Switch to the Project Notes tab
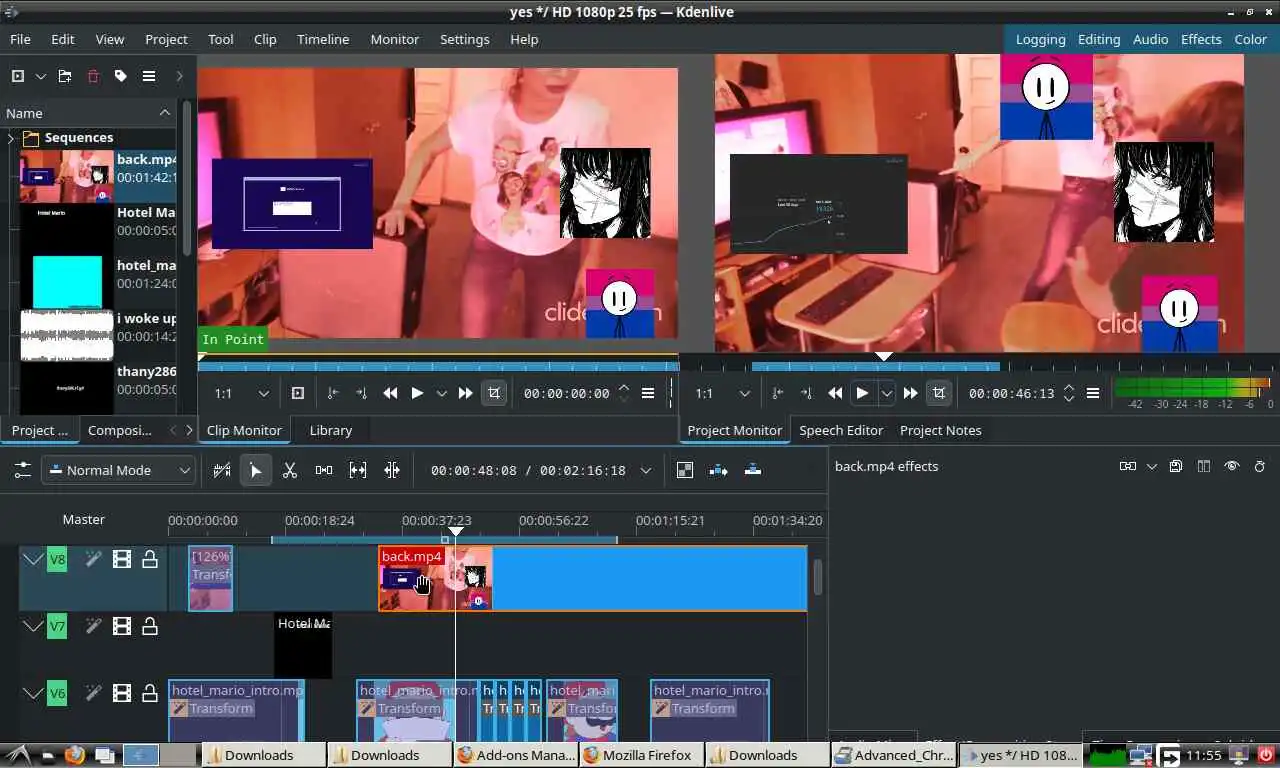 point(941,430)
